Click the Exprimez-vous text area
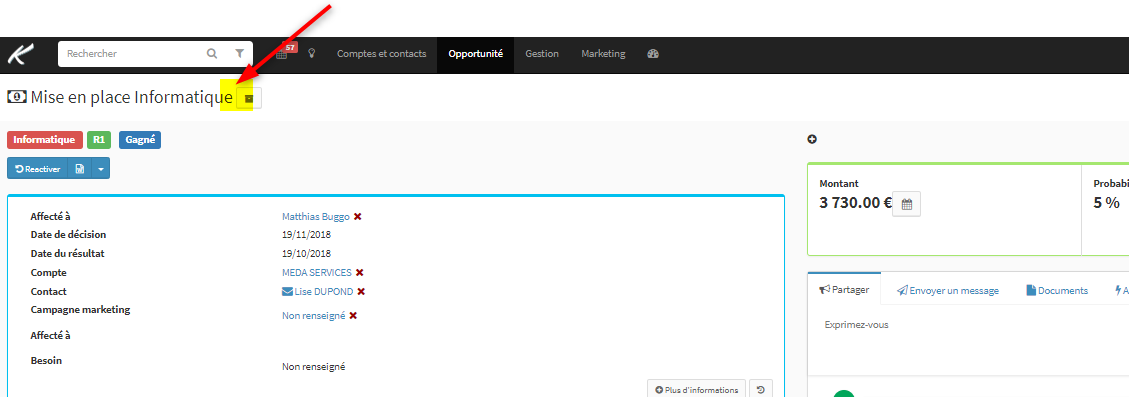This screenshot has width=1129, height=397. [968, 339]
